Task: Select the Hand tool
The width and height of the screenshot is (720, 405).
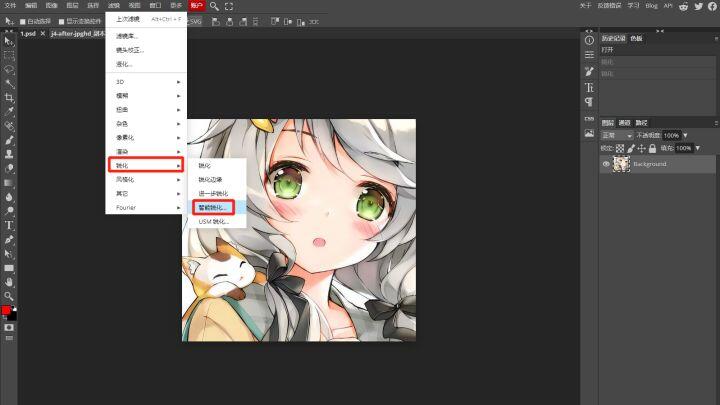Action: pyautogui.click(x=9, y=281)
